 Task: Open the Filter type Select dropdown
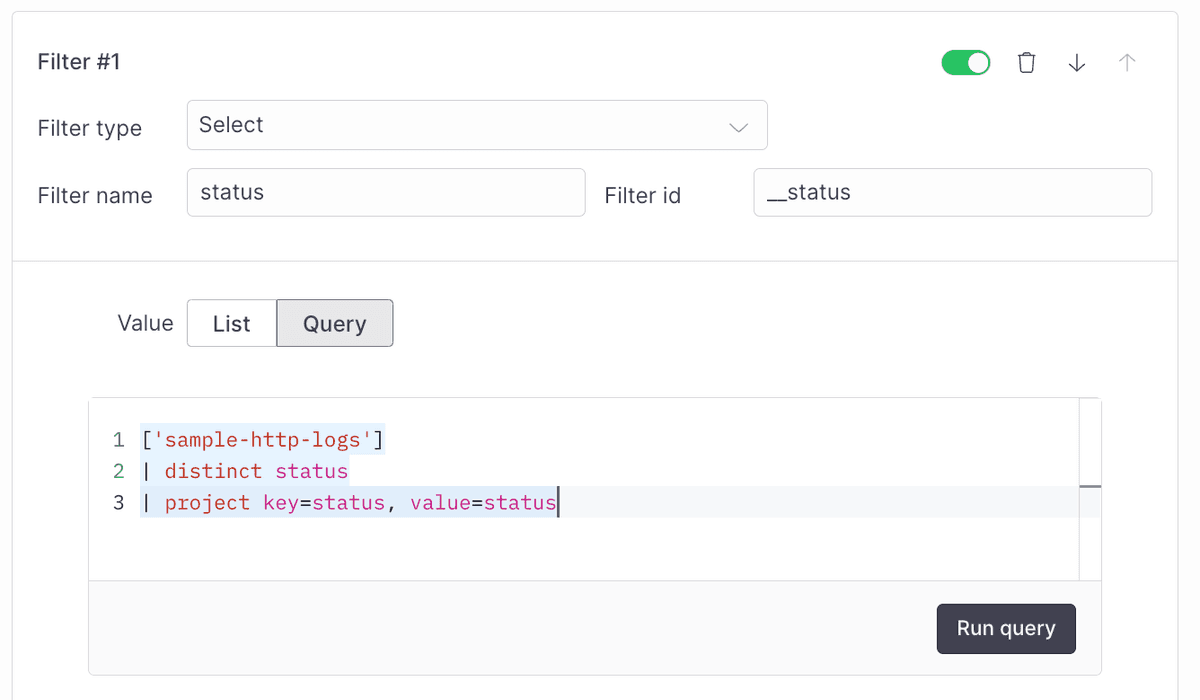(x=477, y=125)
